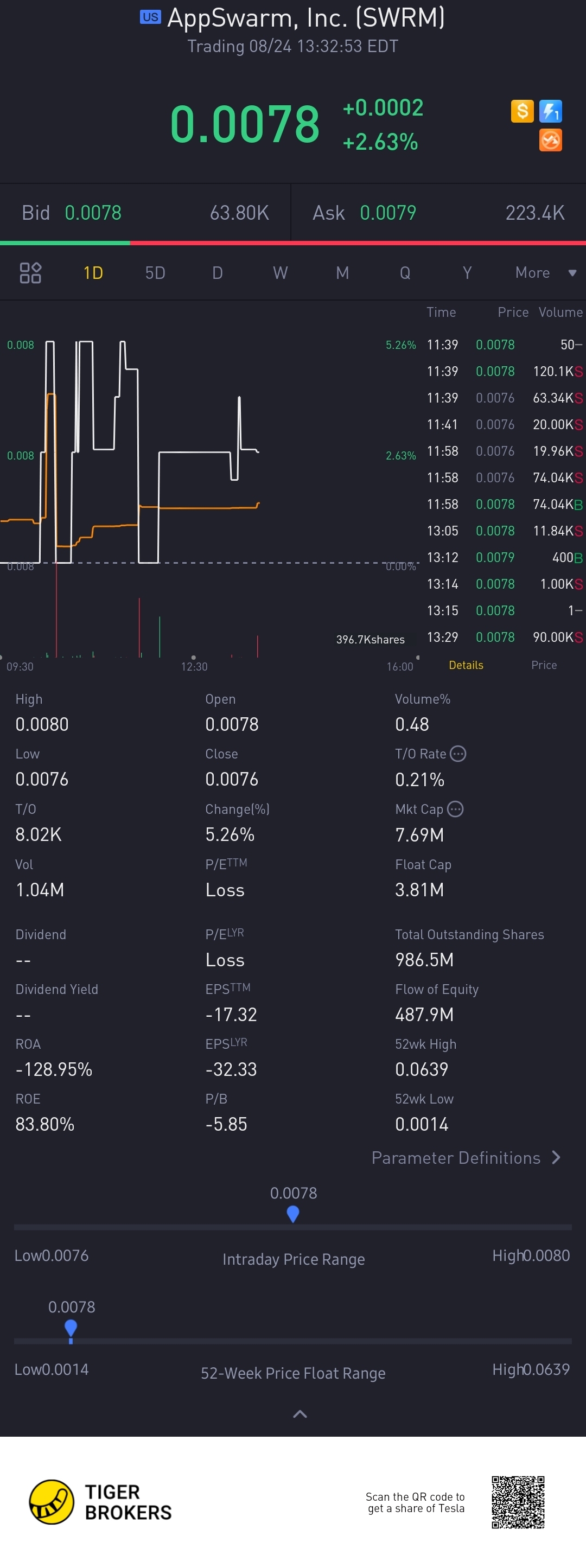Select the 13:29 trade row
586x1568 pixels.
tap(505, 637)
